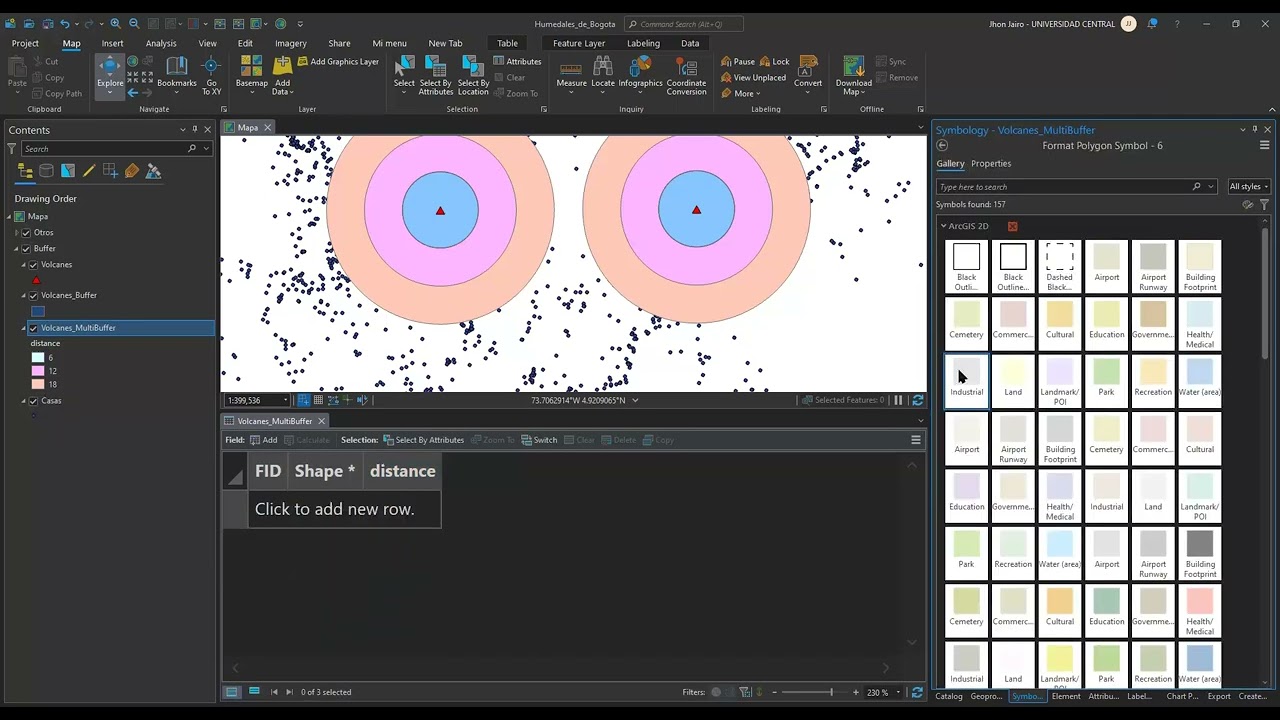The width and height of the screenshot is (1280, 720).
Task: Click the Remove ArcGIS 2D style icon
Action: coord(1012,226)
